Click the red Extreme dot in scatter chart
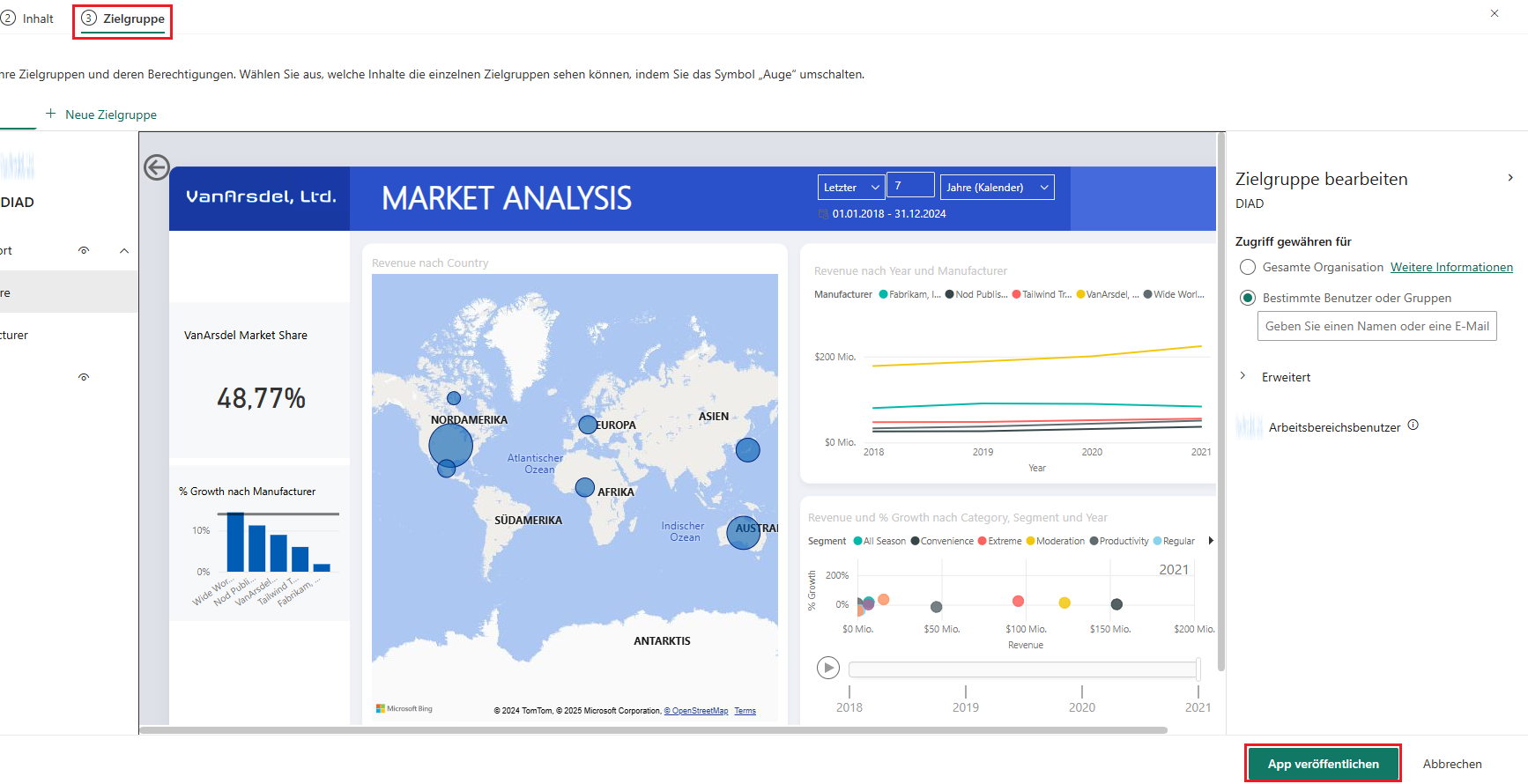 click(1018, 601)
